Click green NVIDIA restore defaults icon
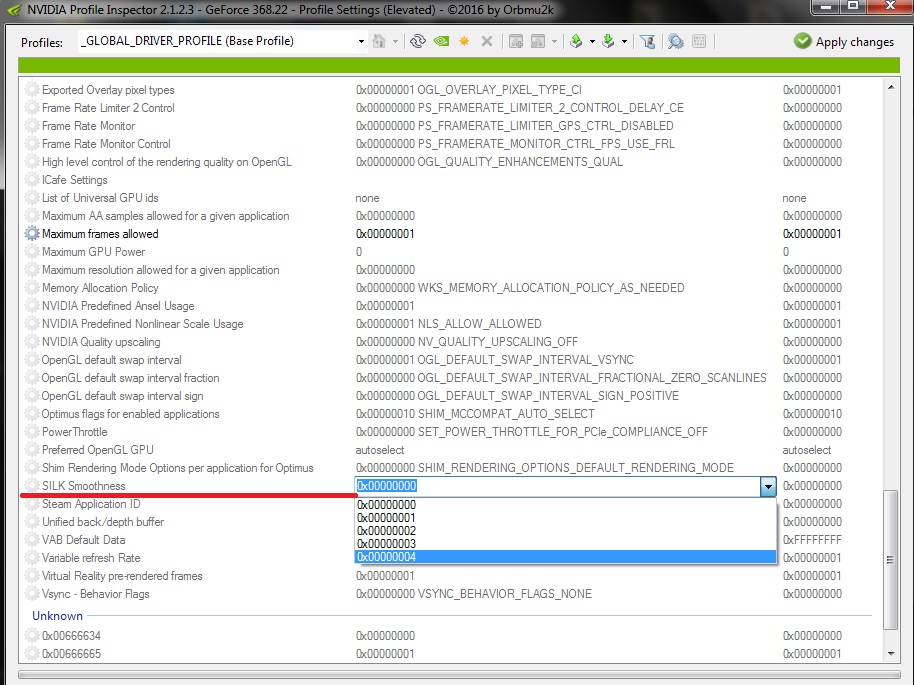The width and height of the screenshot is (914, 685). click(x=441, y=41)
